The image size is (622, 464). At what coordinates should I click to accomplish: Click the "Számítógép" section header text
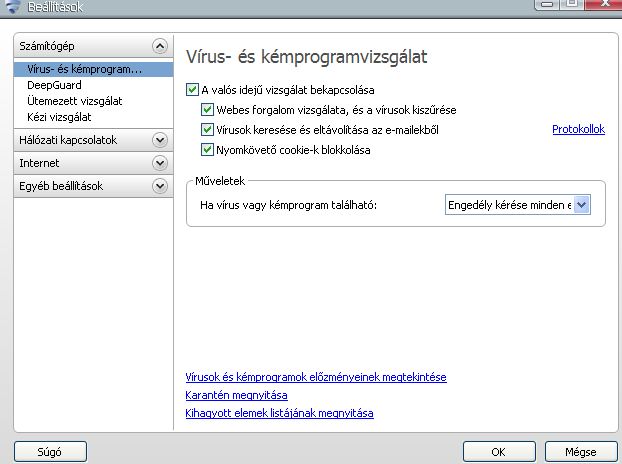(47, 46)
